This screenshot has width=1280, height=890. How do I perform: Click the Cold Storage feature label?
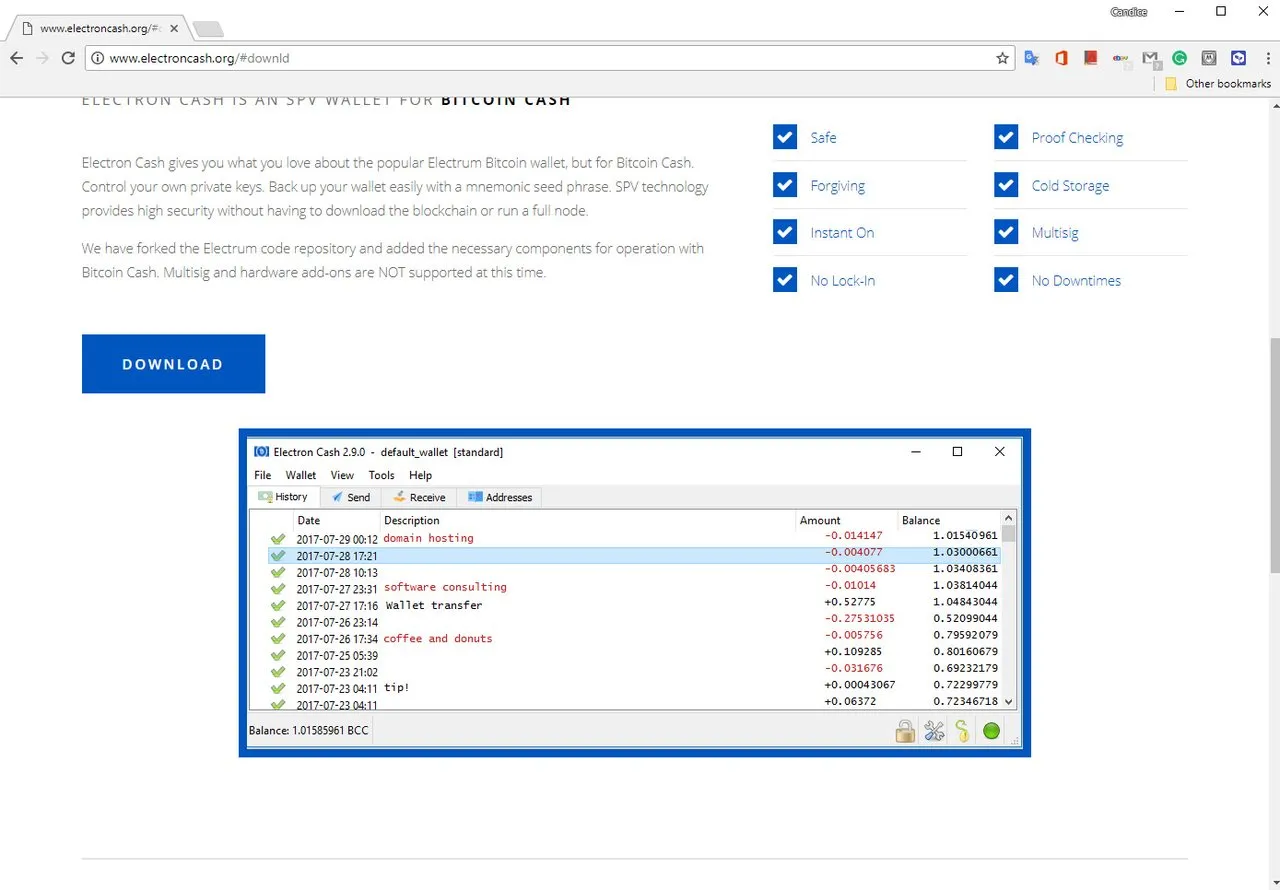(1070, 186)
